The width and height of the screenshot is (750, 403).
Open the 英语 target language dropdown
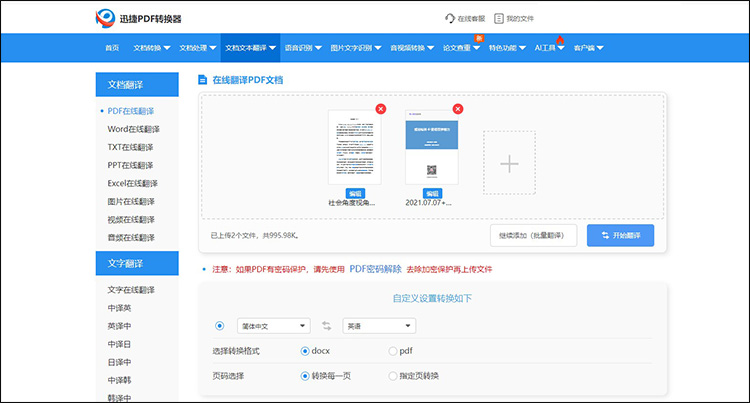(x=378, y=326)
